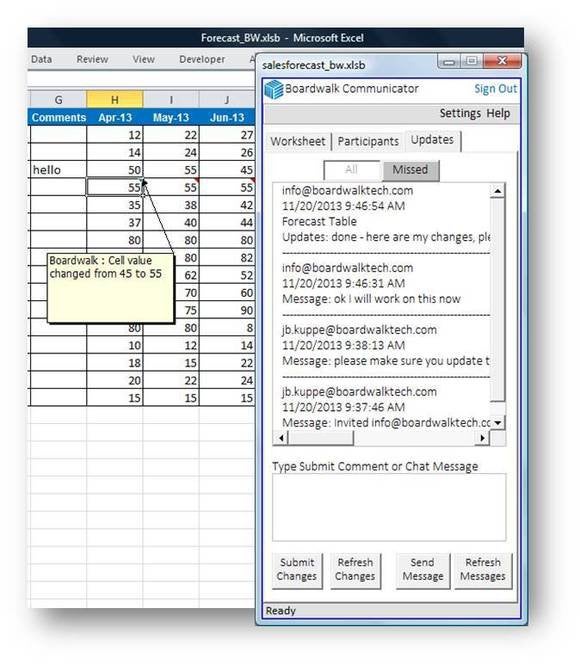Open the Help menu
Viewport: 580px width, 664px height.
point(498,113)
